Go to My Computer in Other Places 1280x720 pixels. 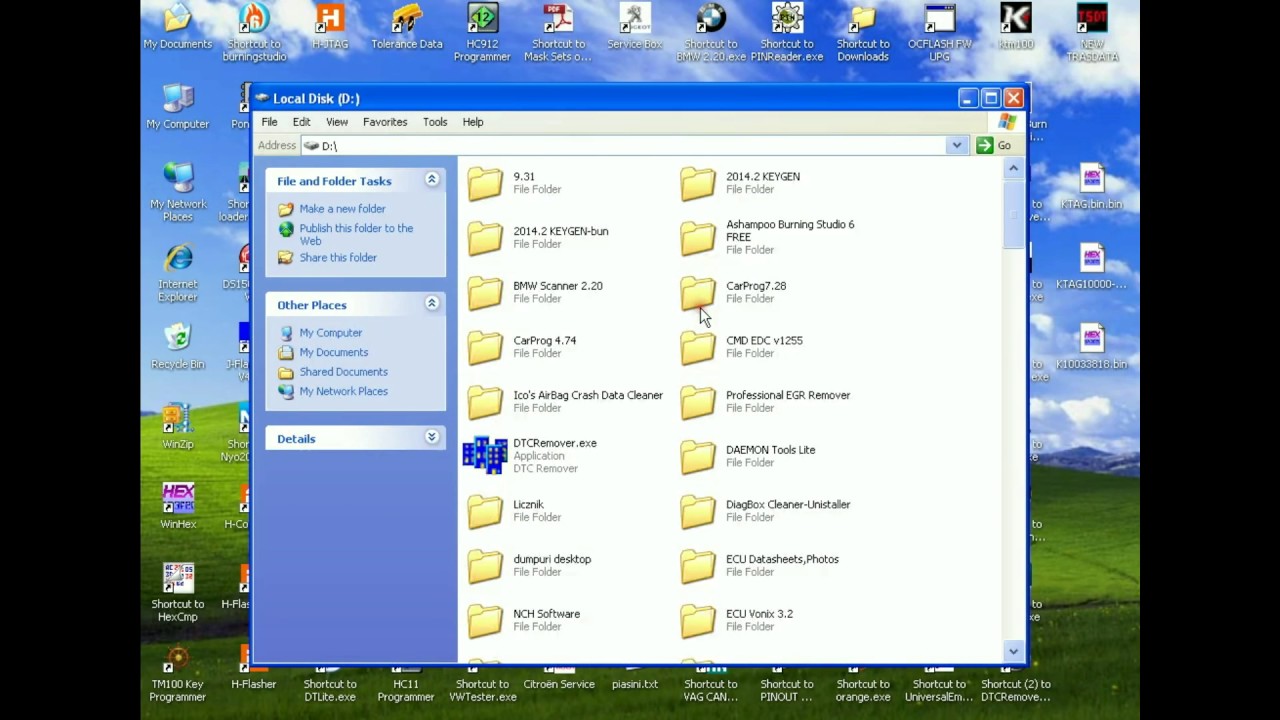pos(331,333)
